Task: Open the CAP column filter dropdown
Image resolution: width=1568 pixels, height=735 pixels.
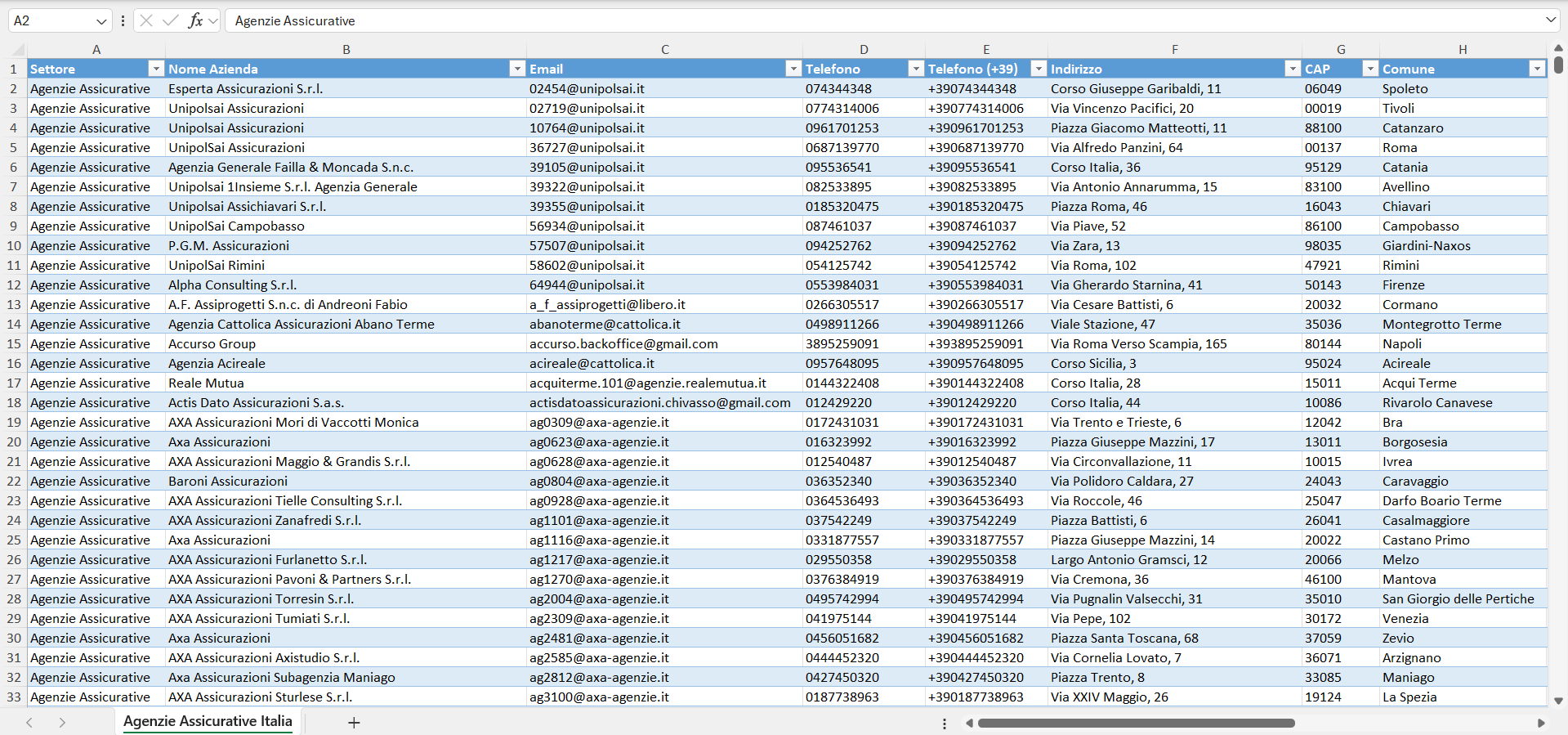Action: [1370, 69]
